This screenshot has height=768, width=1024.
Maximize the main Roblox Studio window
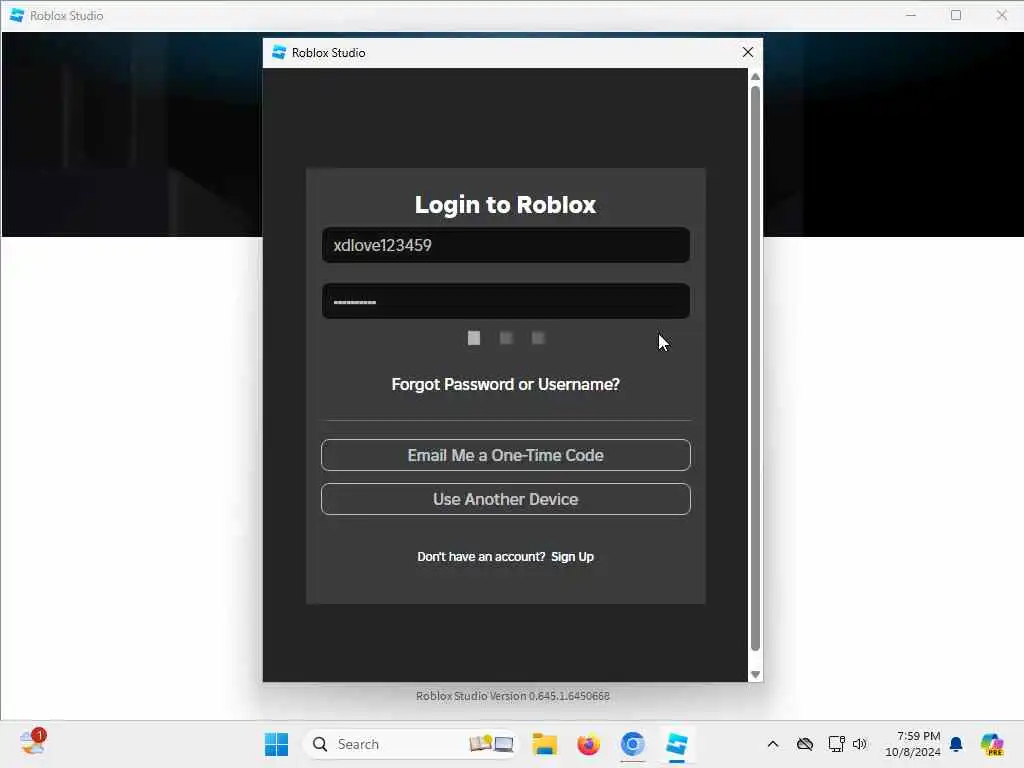956,15
